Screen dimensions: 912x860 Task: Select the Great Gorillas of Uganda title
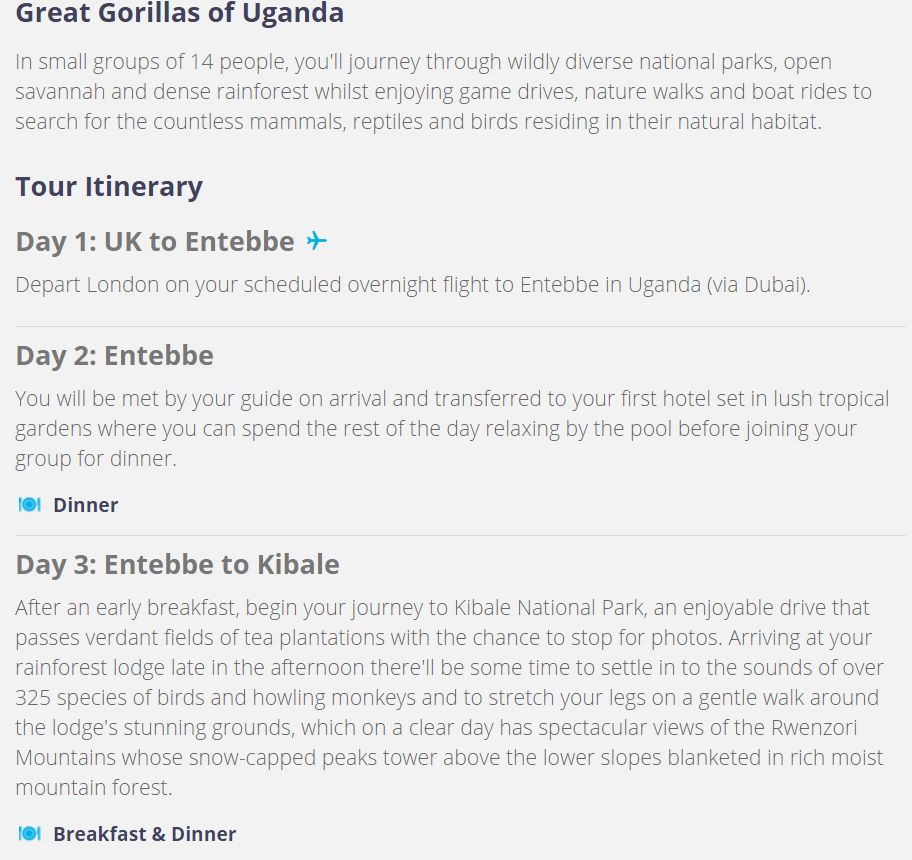(180, 13)
